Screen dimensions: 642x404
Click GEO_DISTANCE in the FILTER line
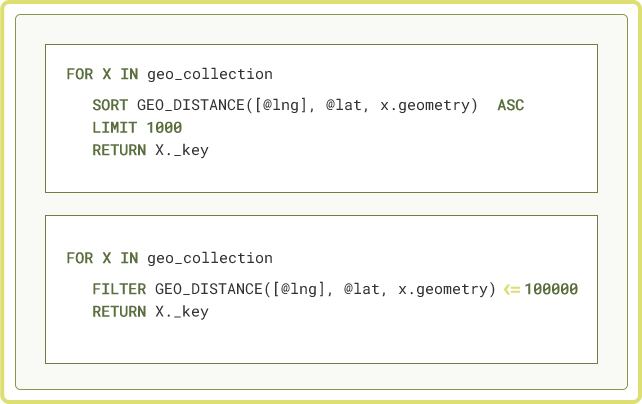click(209, 289)
